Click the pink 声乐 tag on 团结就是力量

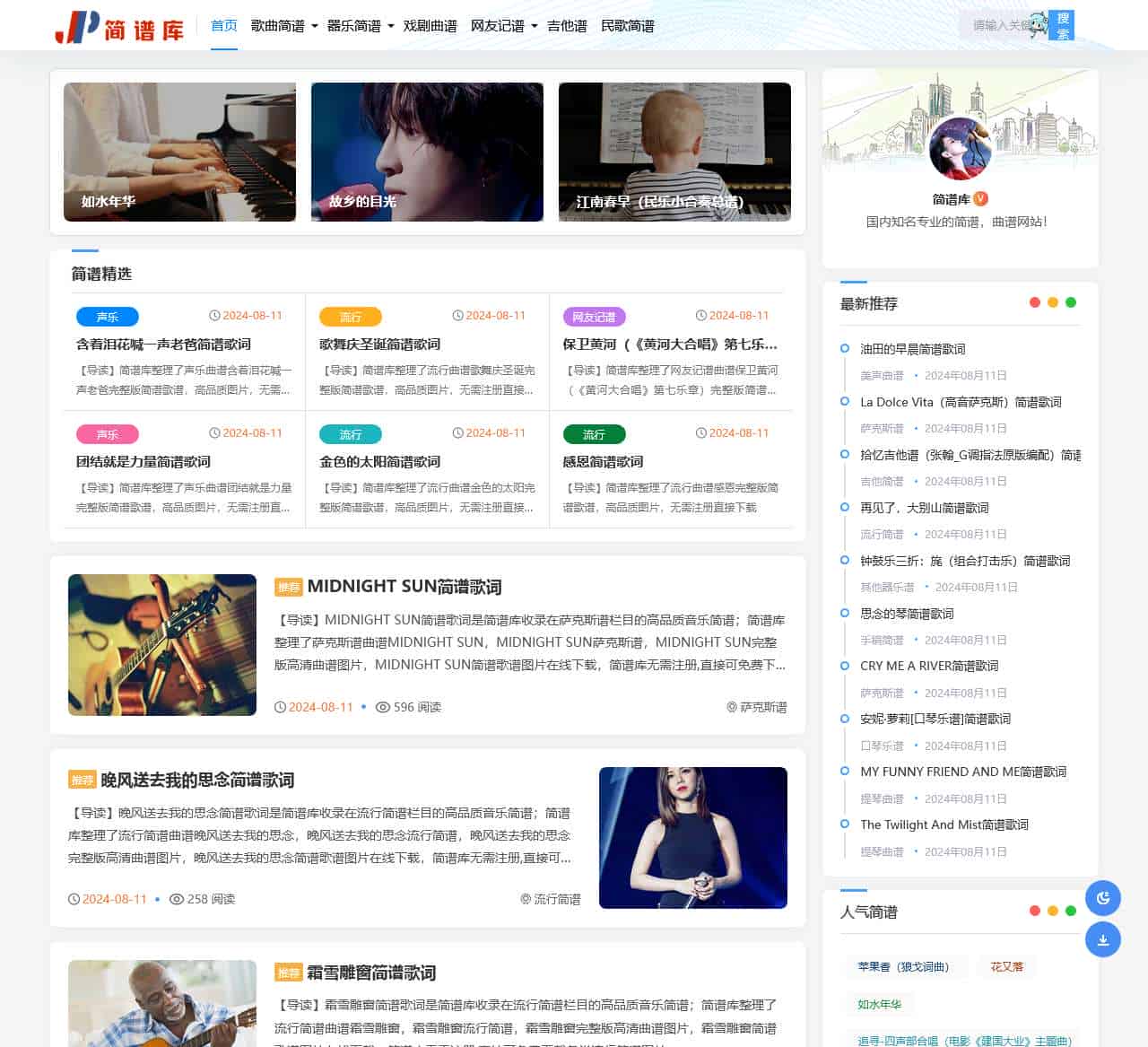108,434
